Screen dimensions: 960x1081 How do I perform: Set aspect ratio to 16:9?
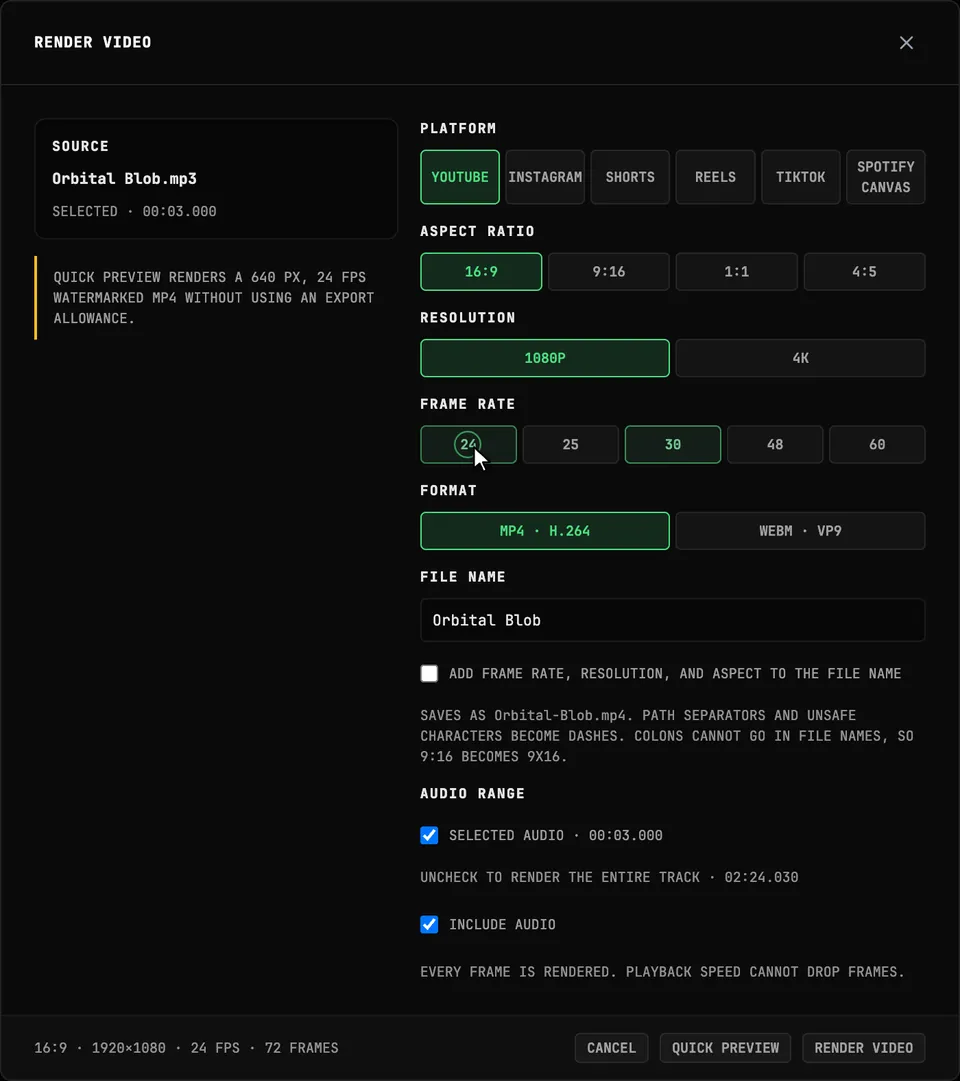click(x=481, y=272)
